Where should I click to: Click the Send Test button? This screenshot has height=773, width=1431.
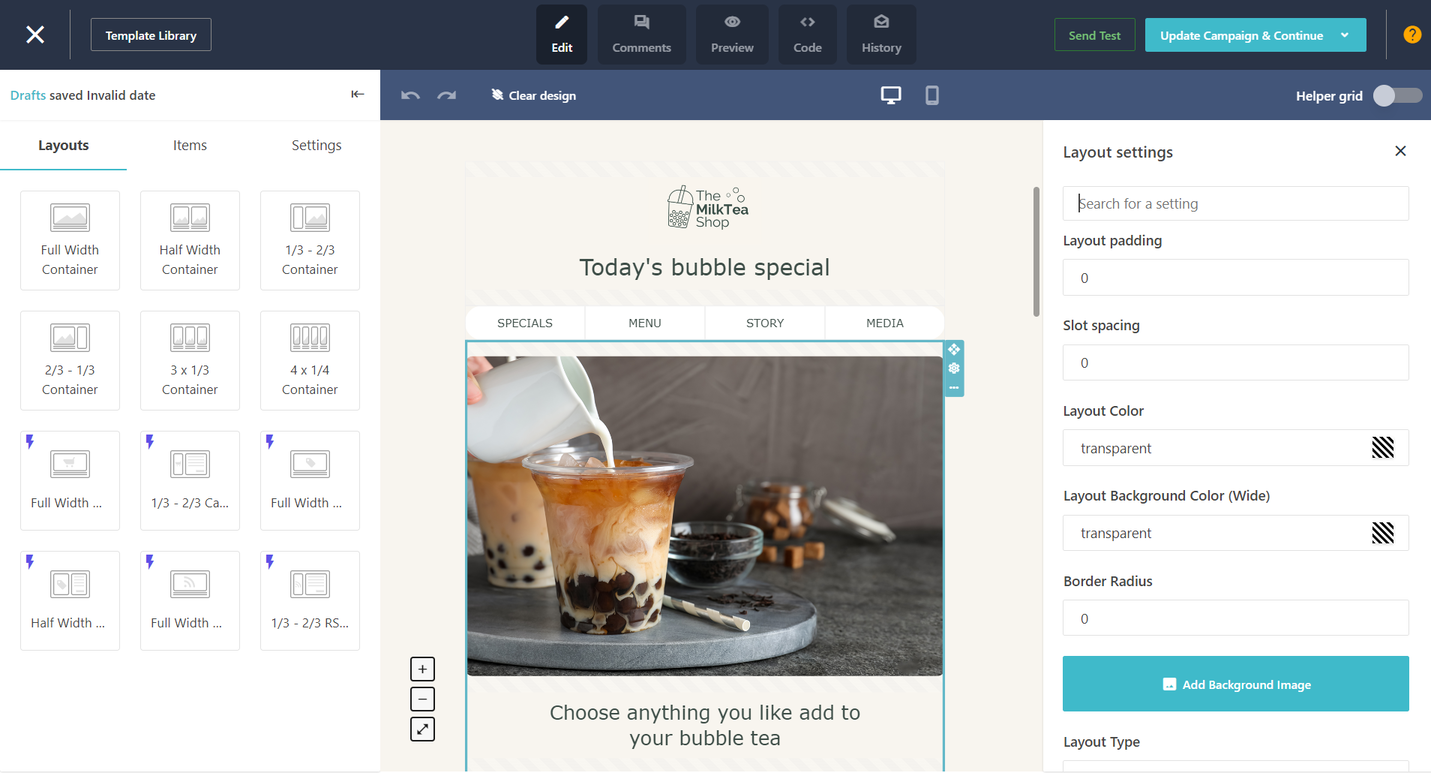[1094, 34]
